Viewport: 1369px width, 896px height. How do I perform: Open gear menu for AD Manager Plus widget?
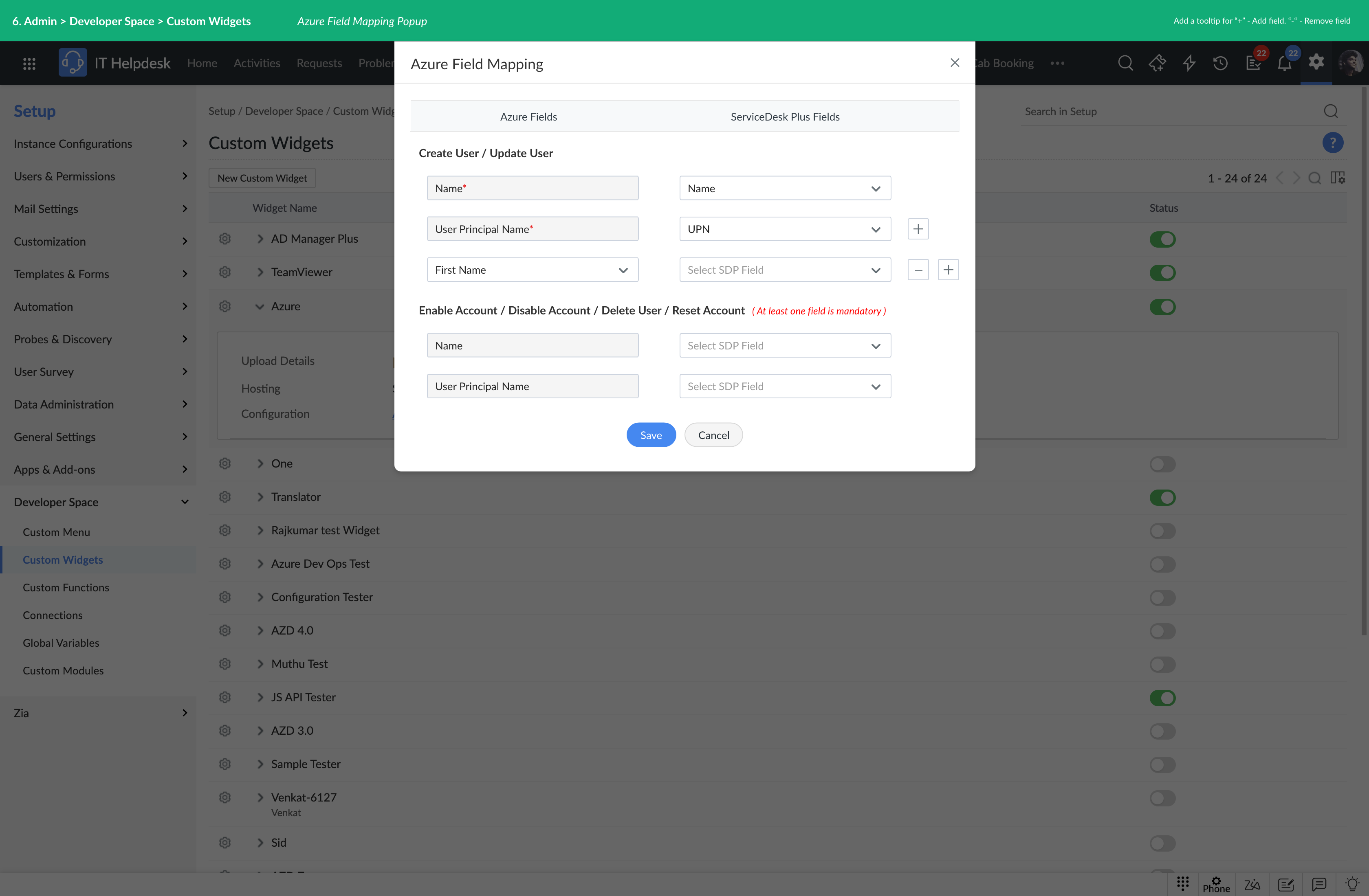tap(225, 239)
